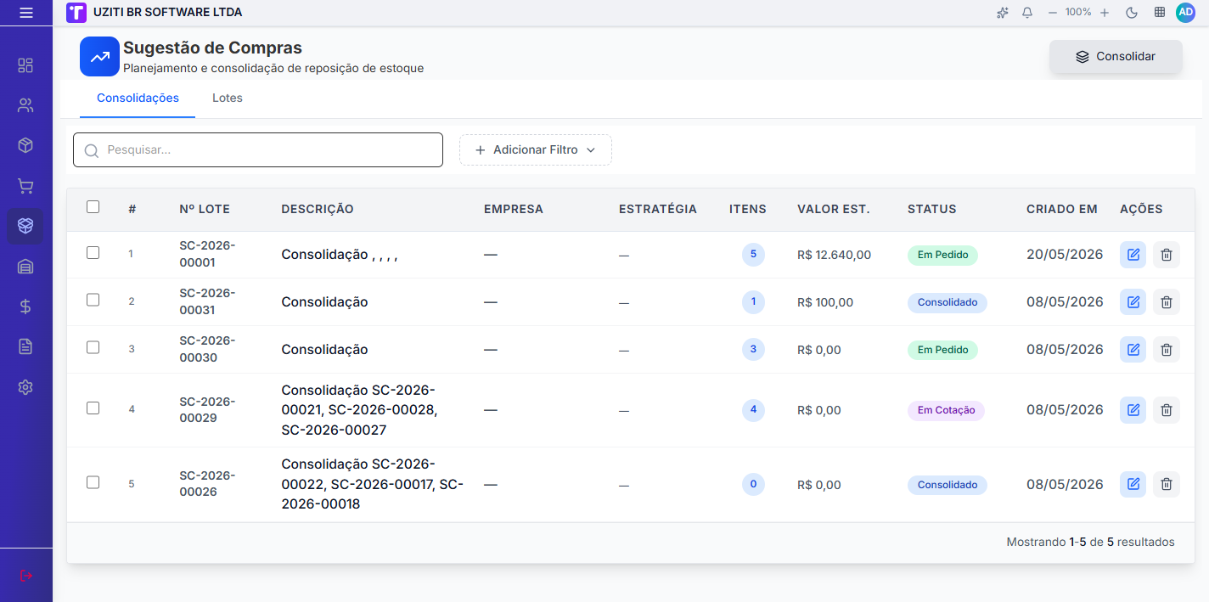1209x602 pixels.
Task: Decrease zoom with the minus icon
Action: pos(1052,13)
